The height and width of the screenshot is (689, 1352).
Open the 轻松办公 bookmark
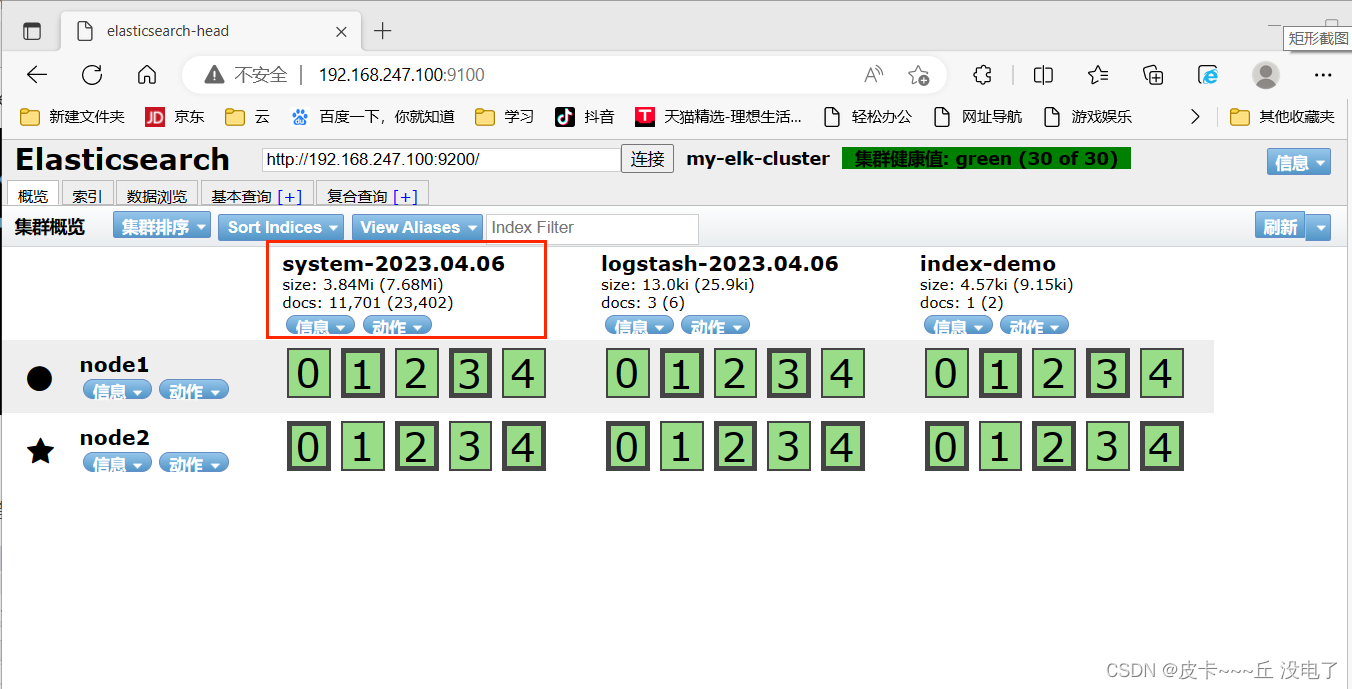click(867, 117)
